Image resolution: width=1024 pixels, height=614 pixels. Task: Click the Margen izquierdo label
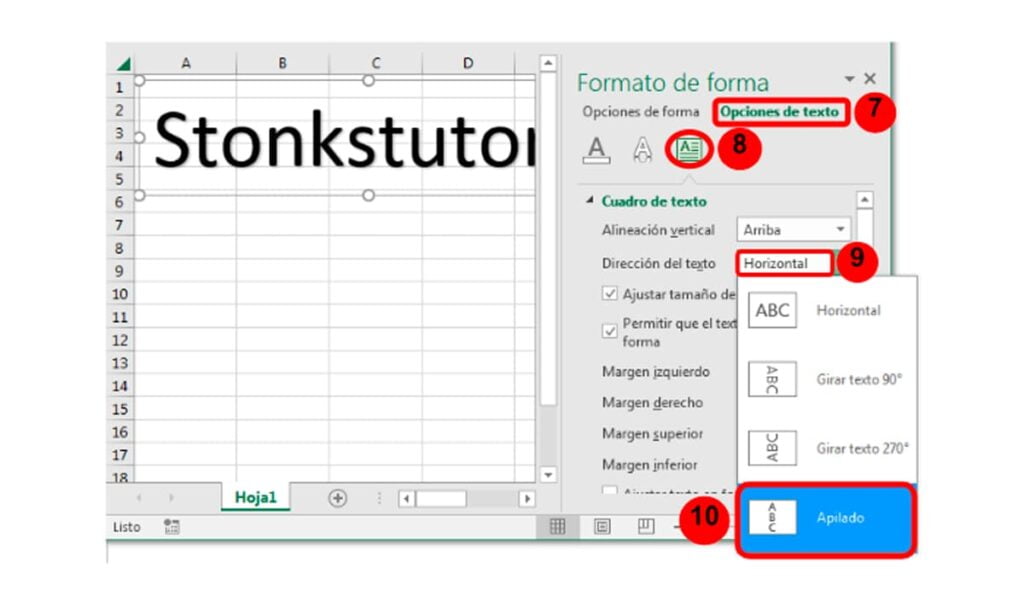click(656, 372)
